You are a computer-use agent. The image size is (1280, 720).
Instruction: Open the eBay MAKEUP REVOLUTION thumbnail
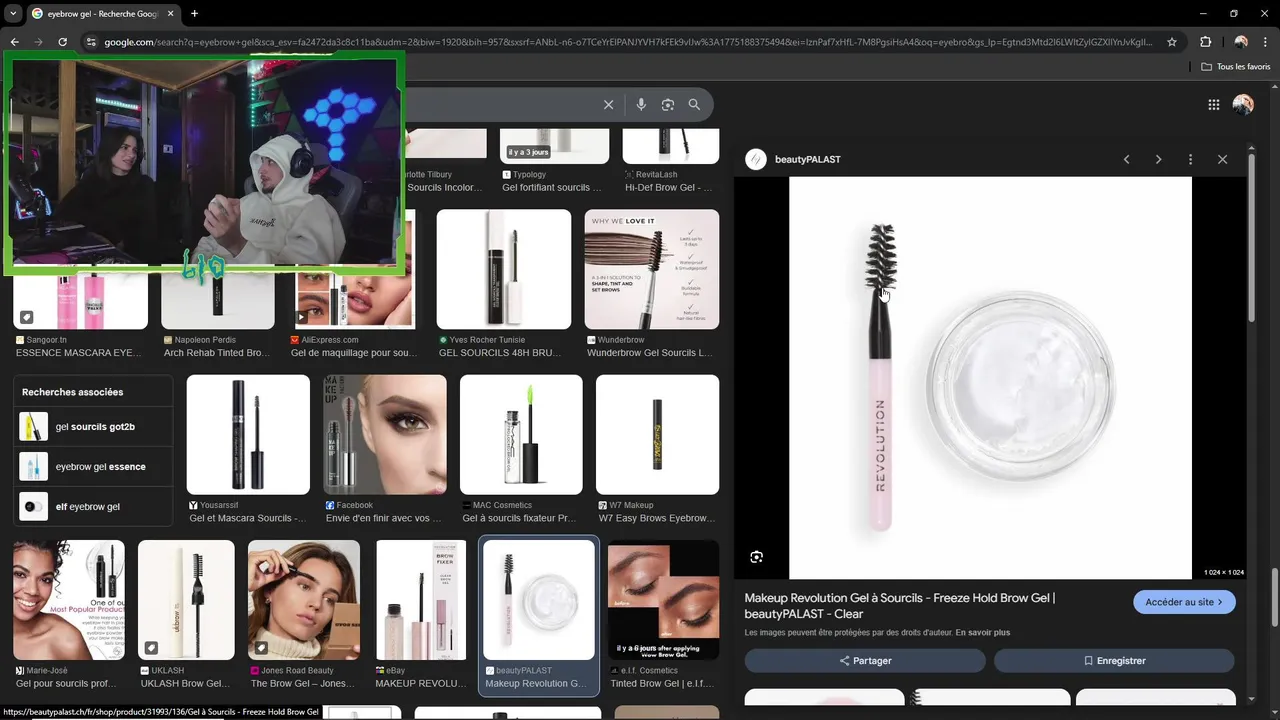[421, 600]
